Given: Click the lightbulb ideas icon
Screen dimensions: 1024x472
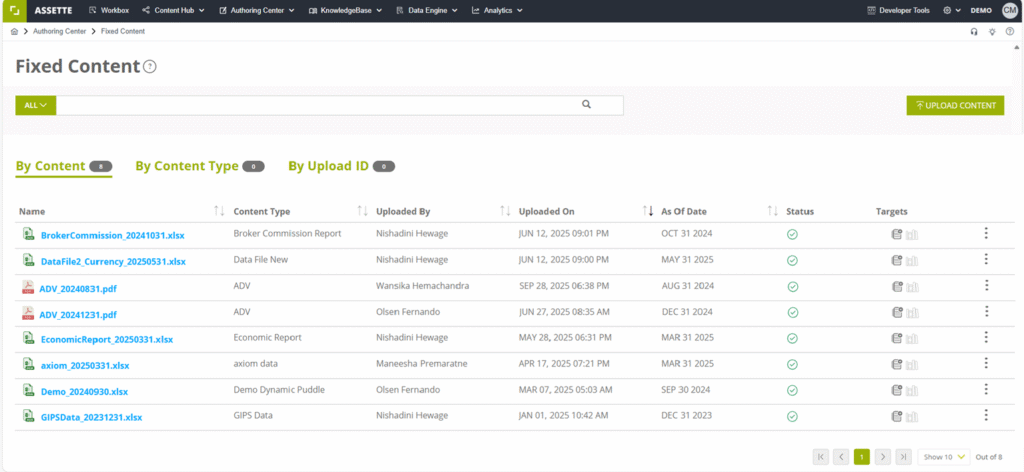Looking at the screenshot, I should (x=991, y=31).
